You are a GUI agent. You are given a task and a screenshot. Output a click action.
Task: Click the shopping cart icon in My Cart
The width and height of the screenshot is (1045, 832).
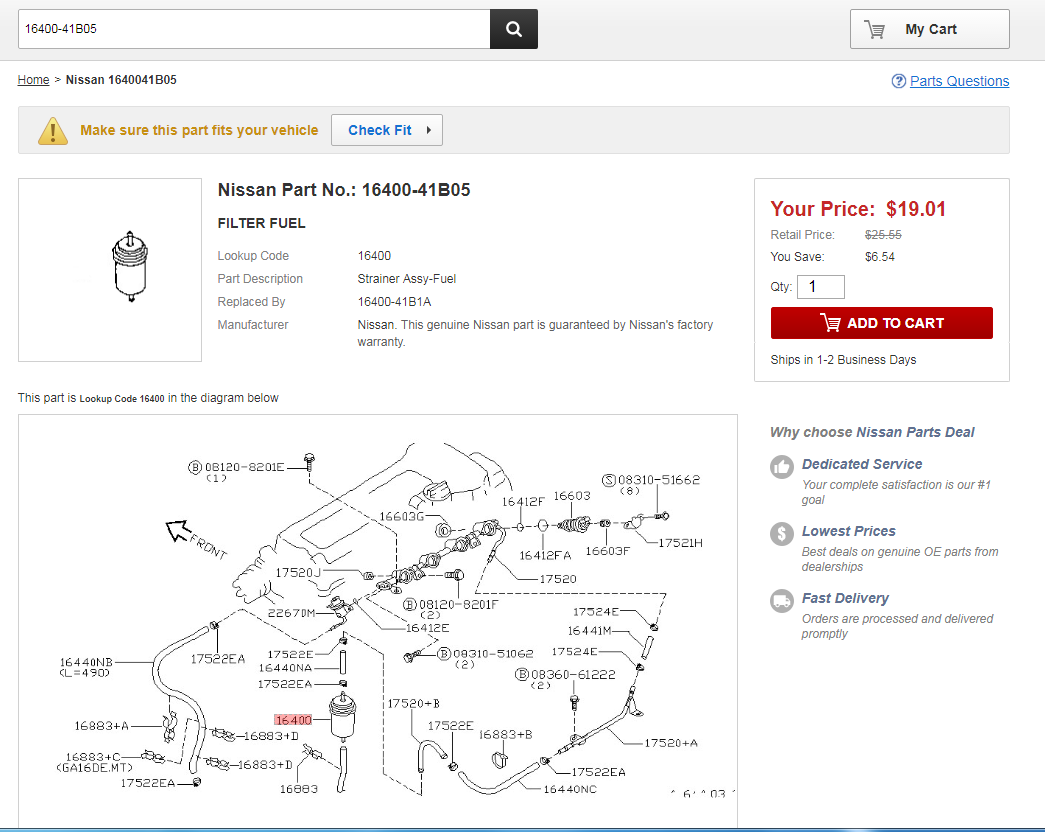click(x=875, y=29)
